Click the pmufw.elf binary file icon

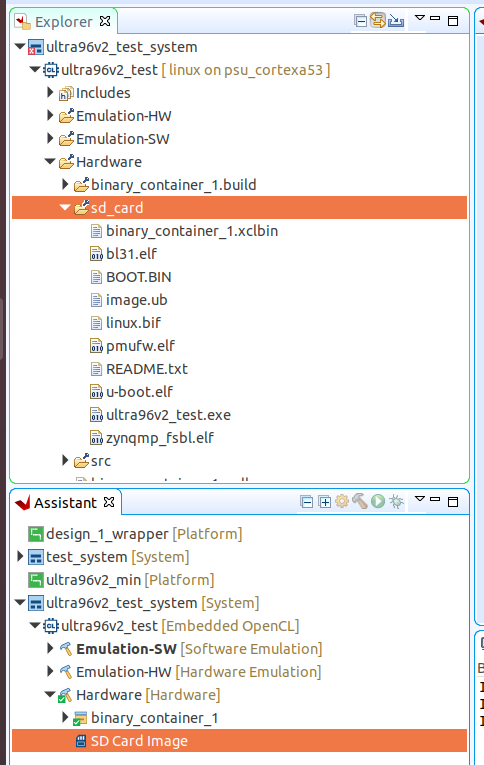[x=97, y=346]
